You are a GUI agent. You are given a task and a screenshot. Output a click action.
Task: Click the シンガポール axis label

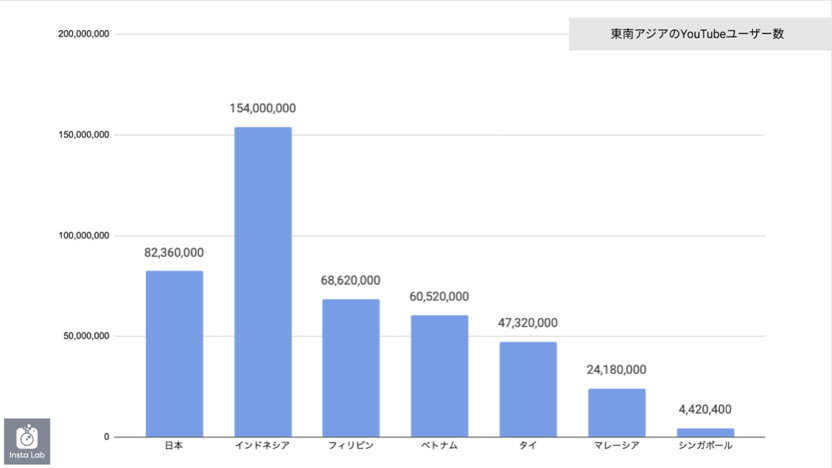[705, 446]
